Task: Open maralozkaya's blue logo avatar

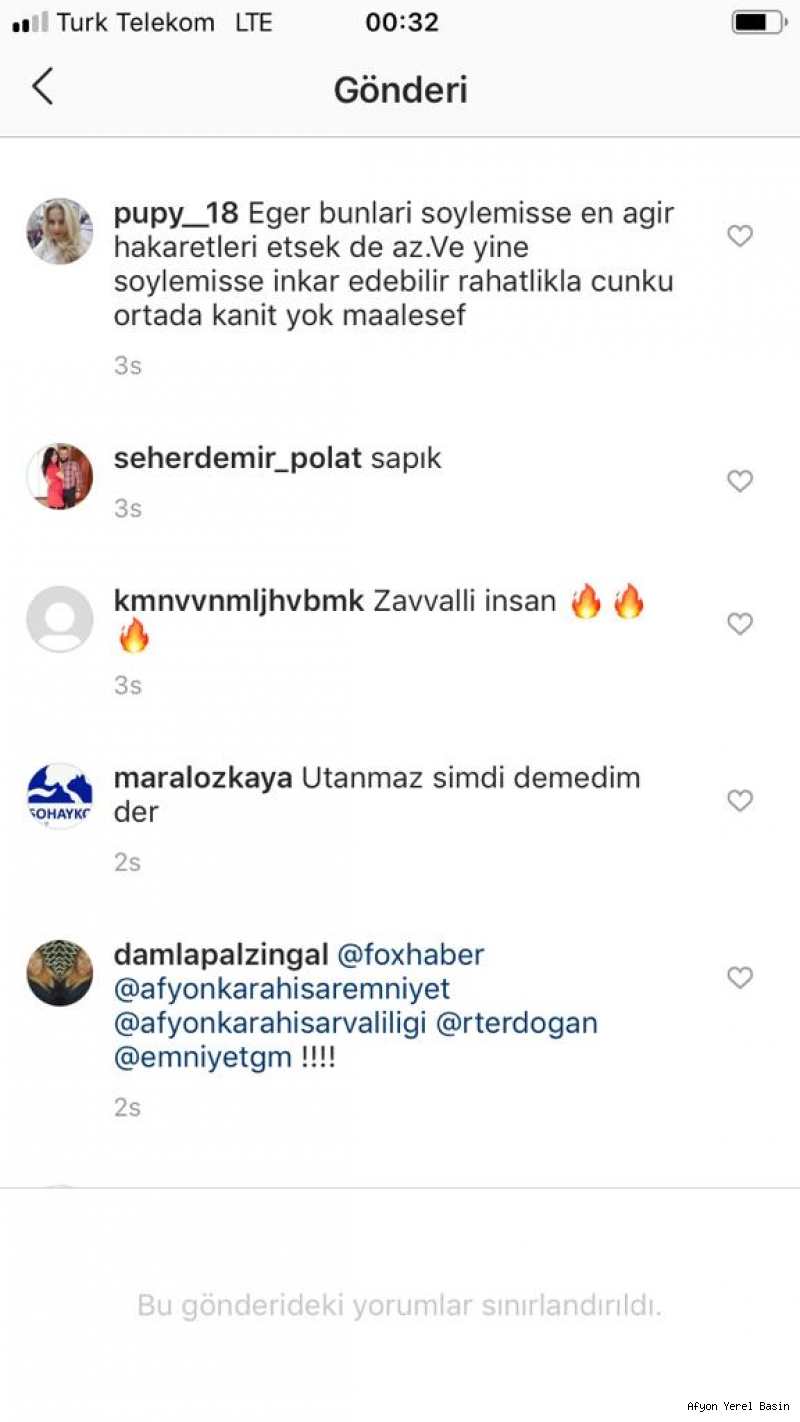Action: click(x=60, y=796)
